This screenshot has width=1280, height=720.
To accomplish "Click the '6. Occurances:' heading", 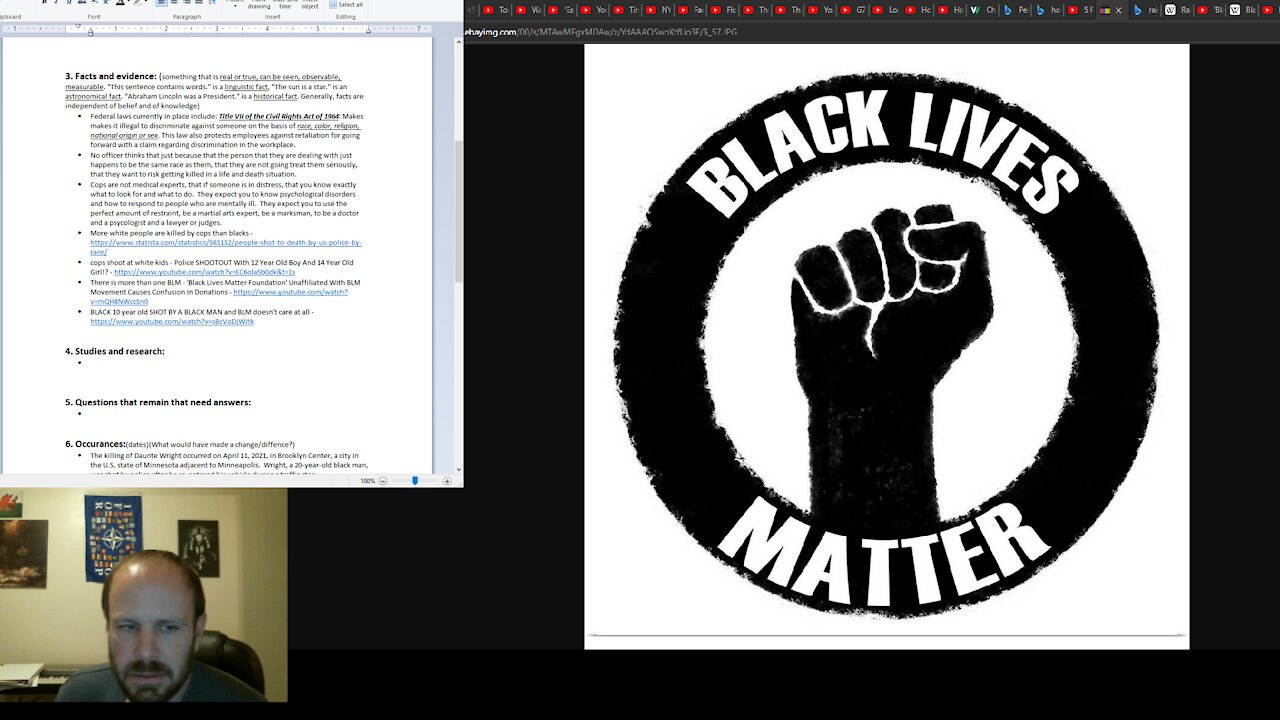I will click(95, 443).
